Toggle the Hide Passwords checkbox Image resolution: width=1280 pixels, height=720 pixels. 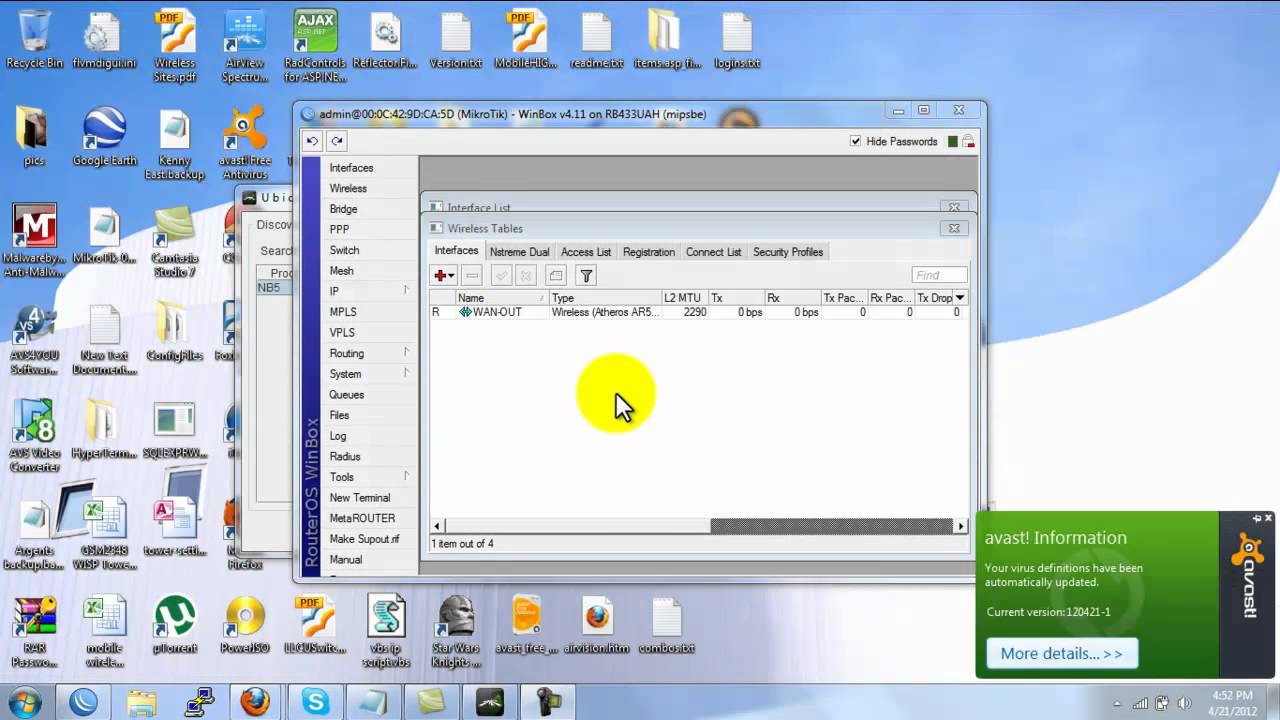pyautogui.click(x=855, y=141)
